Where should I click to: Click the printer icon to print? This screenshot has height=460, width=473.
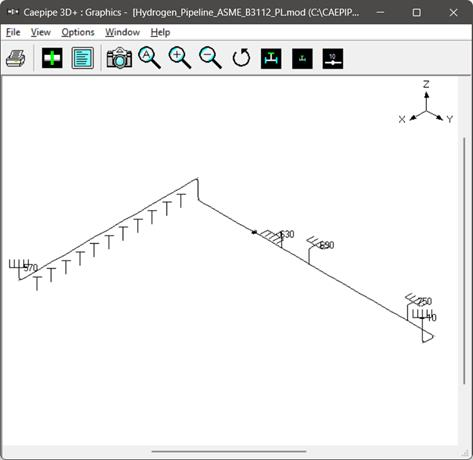(16, 59)
